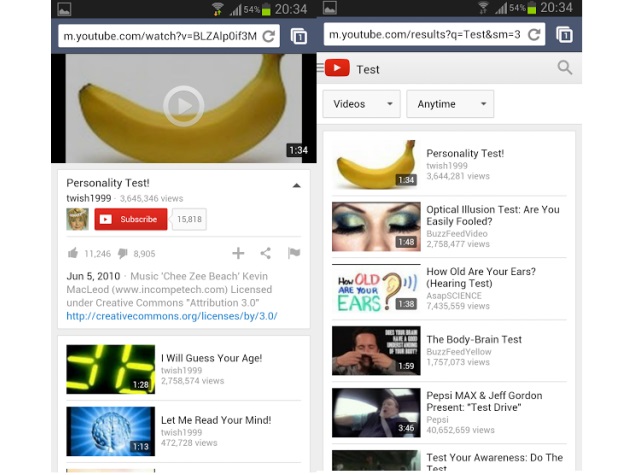
Task: Select 'How Old Are Your Ears?' title
Action: (x=481, y=277)
